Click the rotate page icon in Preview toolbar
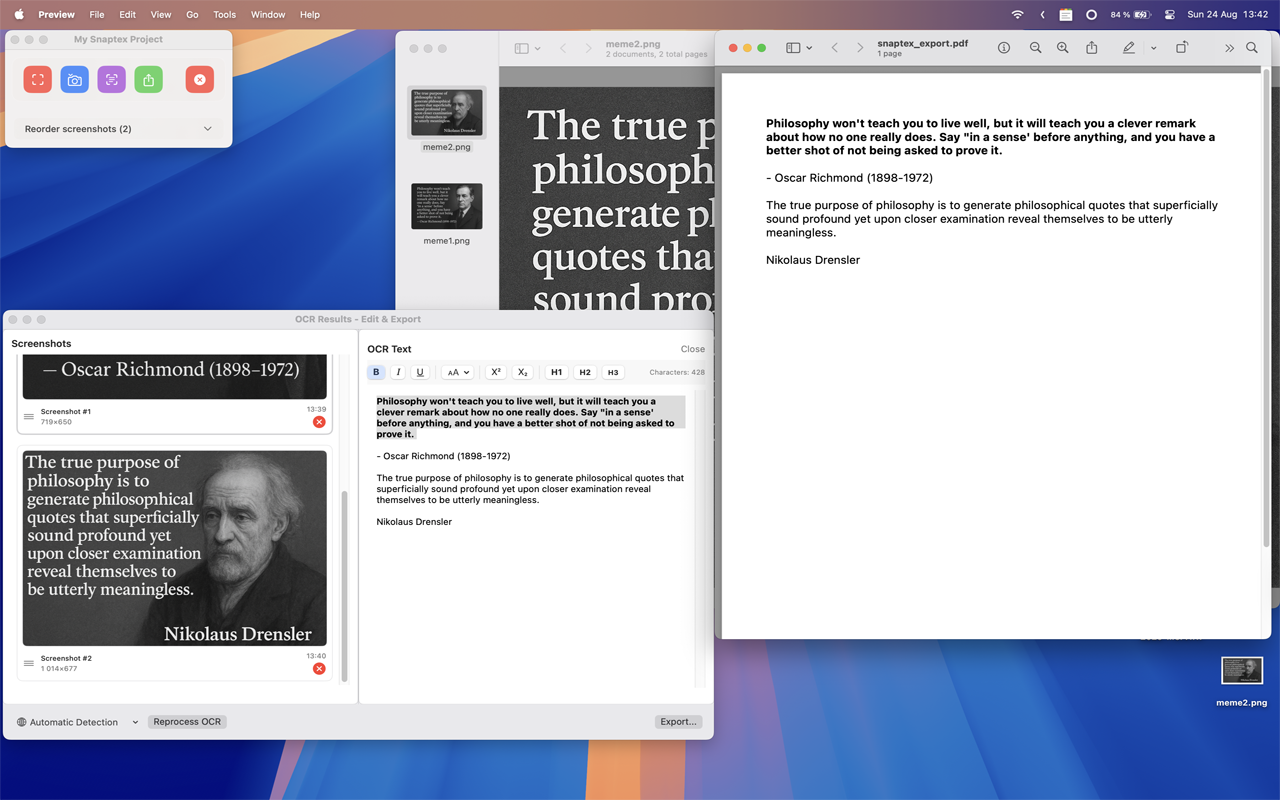 [1181, 47]
